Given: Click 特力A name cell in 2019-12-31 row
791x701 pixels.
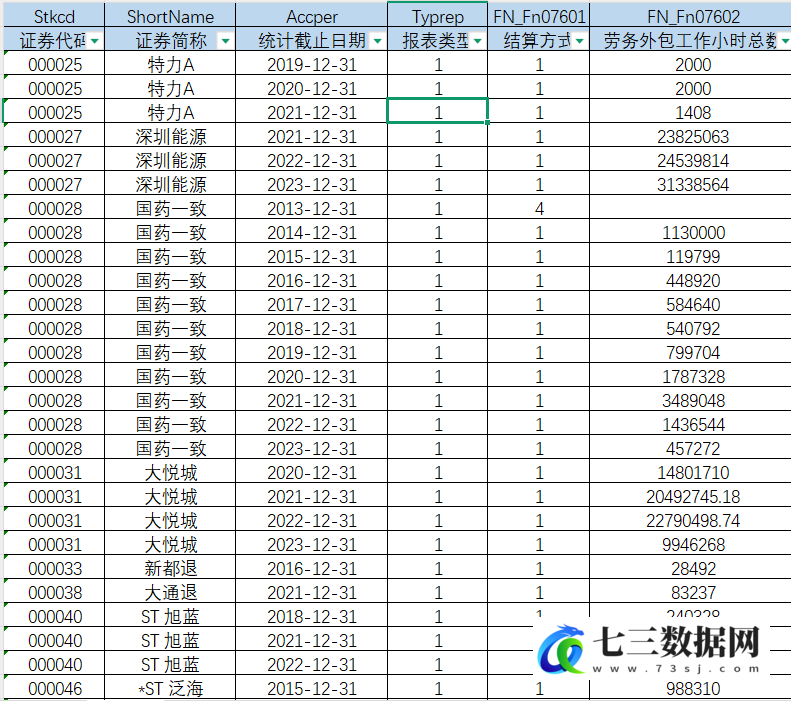Looking at the screenshot, I should click(x=170, y=65).
